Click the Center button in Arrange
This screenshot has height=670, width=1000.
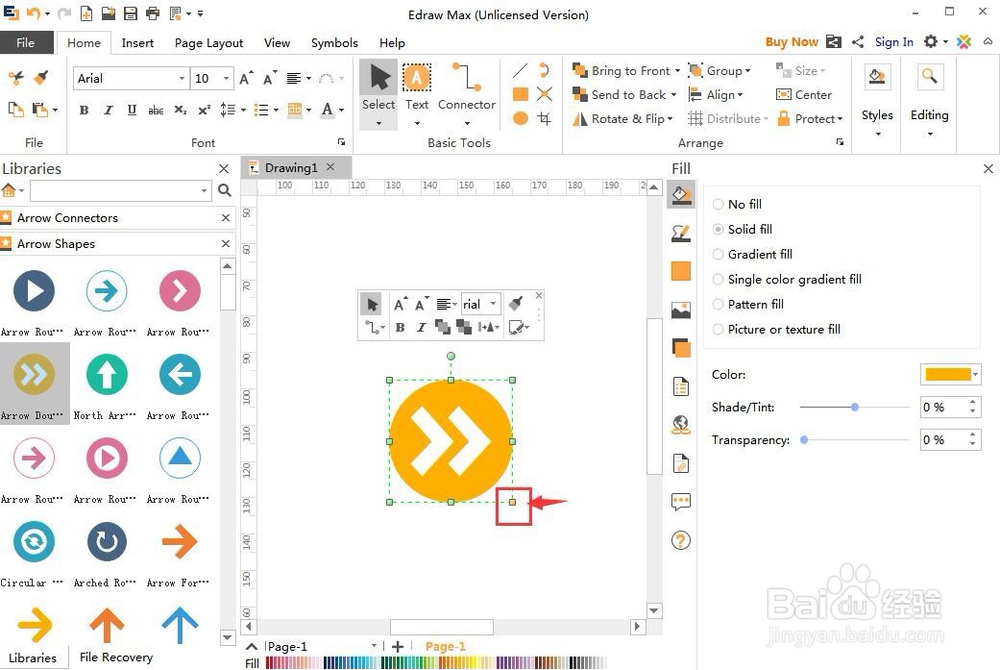click(804, 94)
